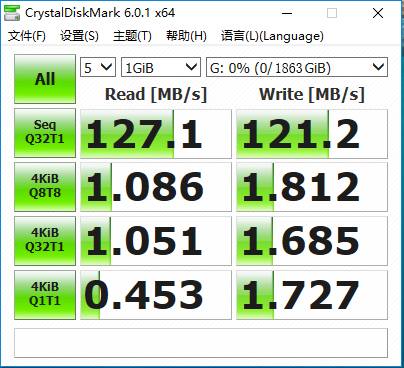
Task: Close the CrystalDiskMark window
Action: click(378, 14)
